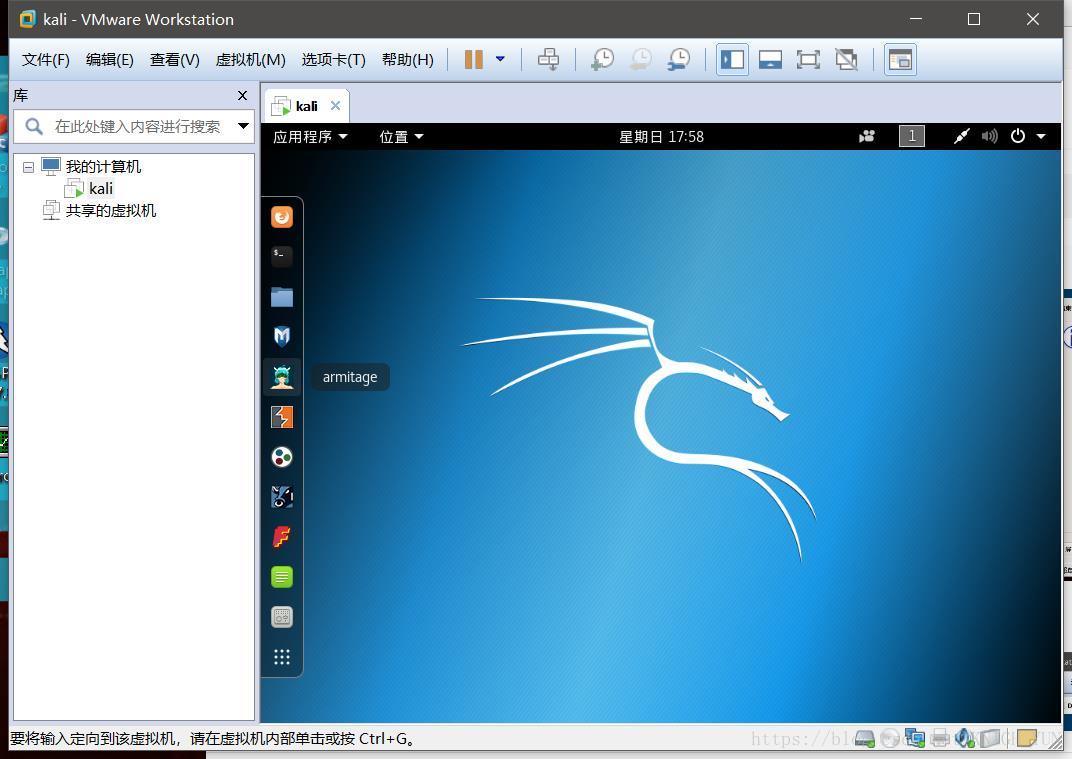Open the green notes app in the dock

[282, 577]
